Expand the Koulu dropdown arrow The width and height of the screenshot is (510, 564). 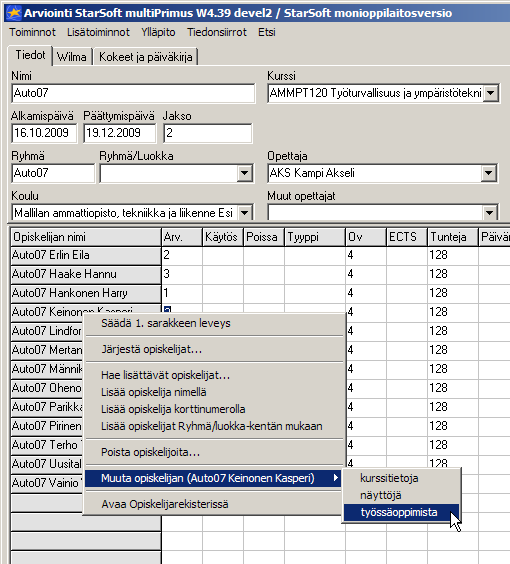tap(244, 213)
